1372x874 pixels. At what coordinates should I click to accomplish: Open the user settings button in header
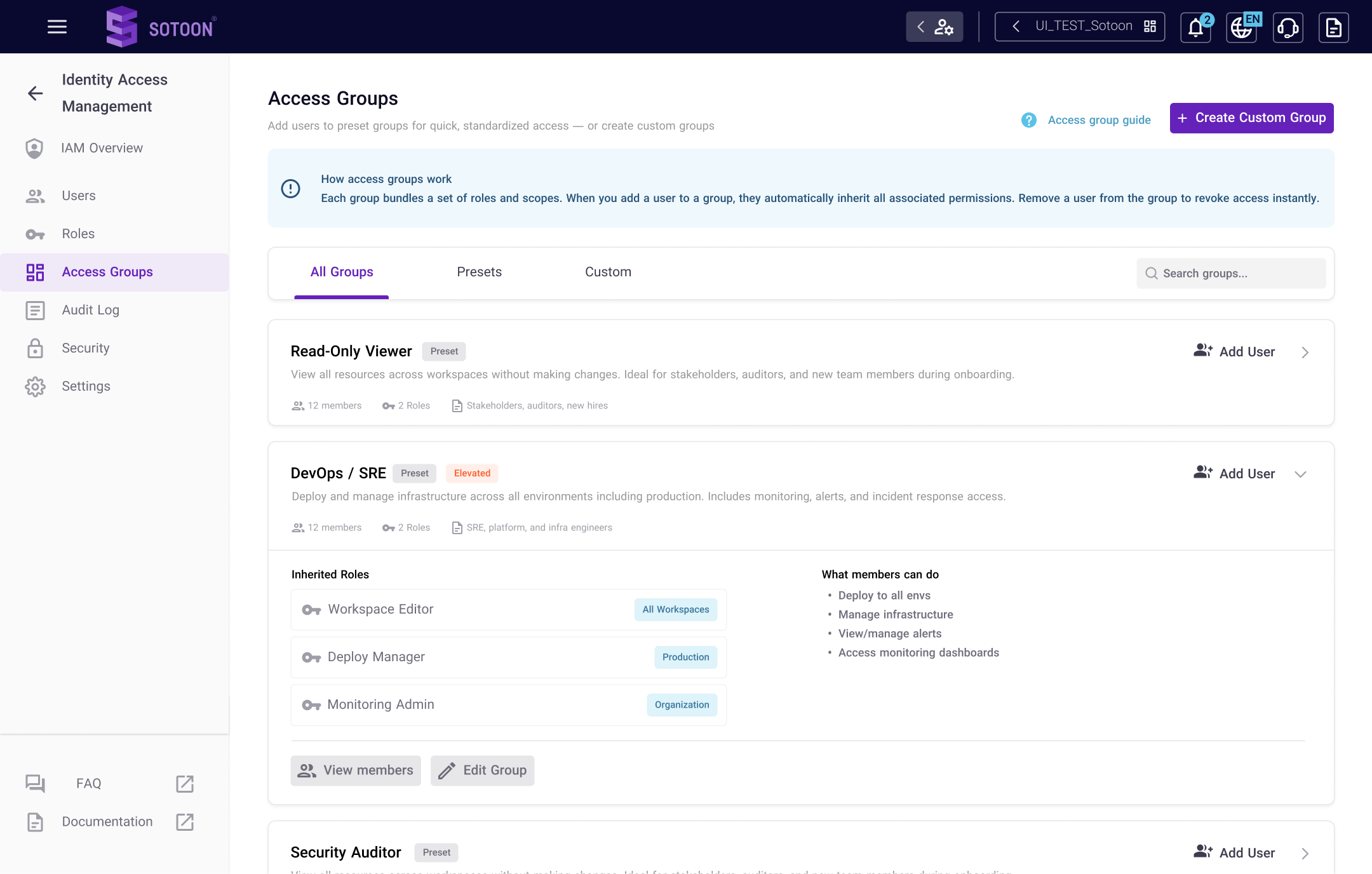click(934, 27)
